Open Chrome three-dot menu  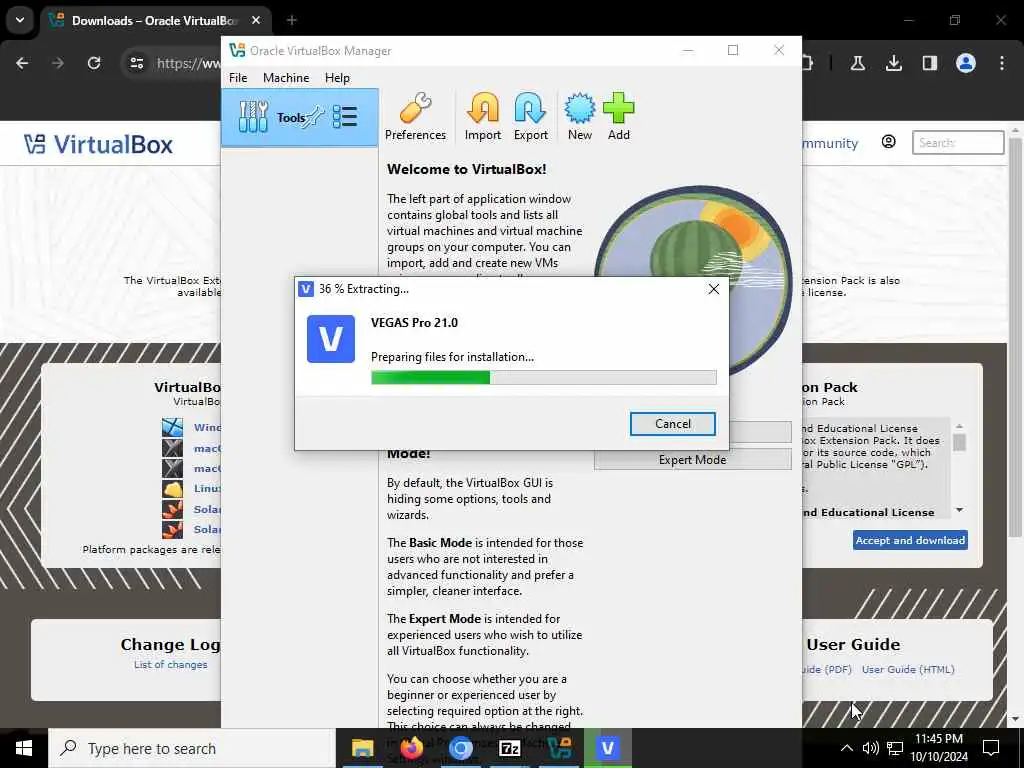[x=1002, y=63]
